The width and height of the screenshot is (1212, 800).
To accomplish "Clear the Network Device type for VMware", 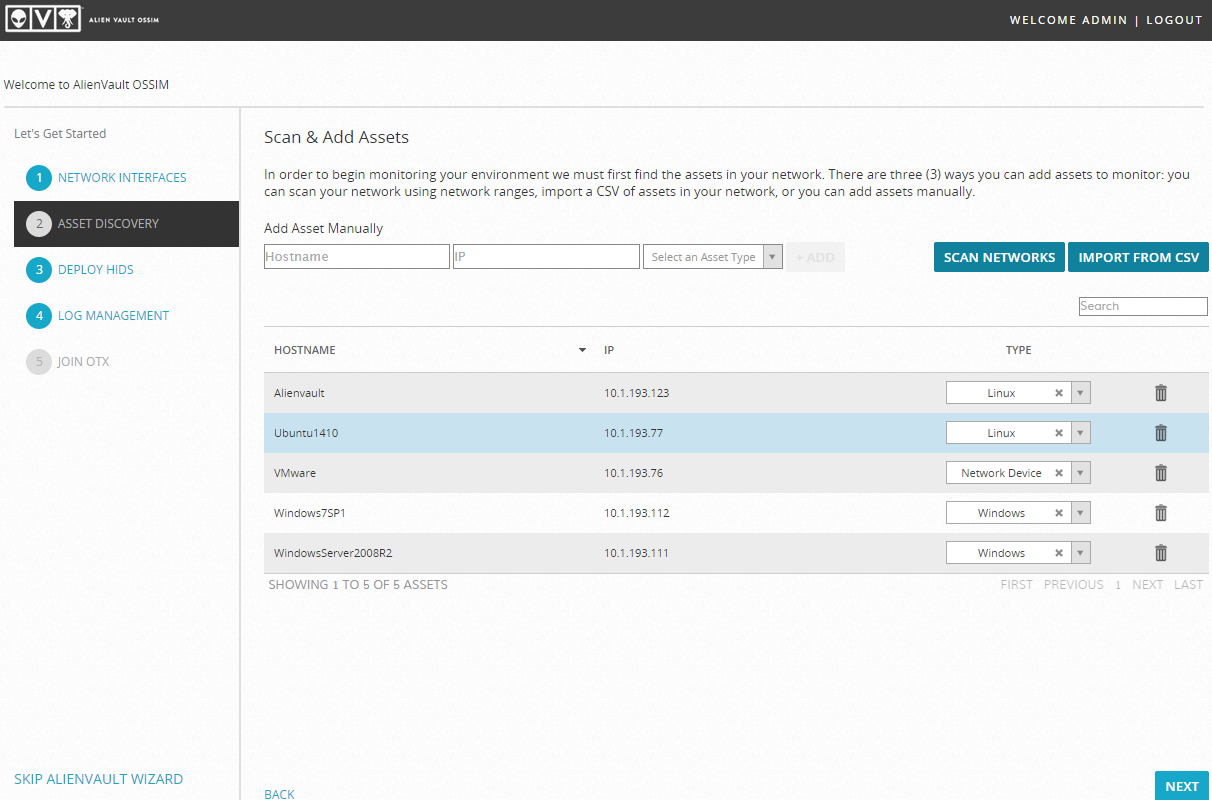I will pos(1059,473).
